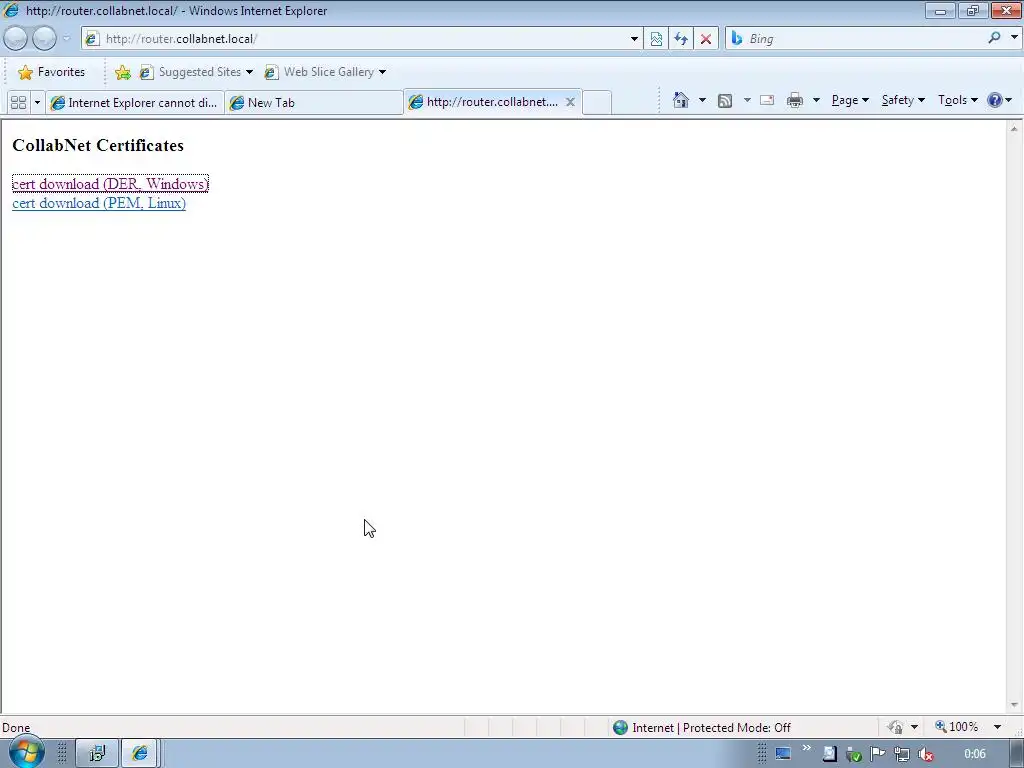Click the RSS Feeds icon
The height and width of the screenshot is (768, 1024).
click(725, 100)
